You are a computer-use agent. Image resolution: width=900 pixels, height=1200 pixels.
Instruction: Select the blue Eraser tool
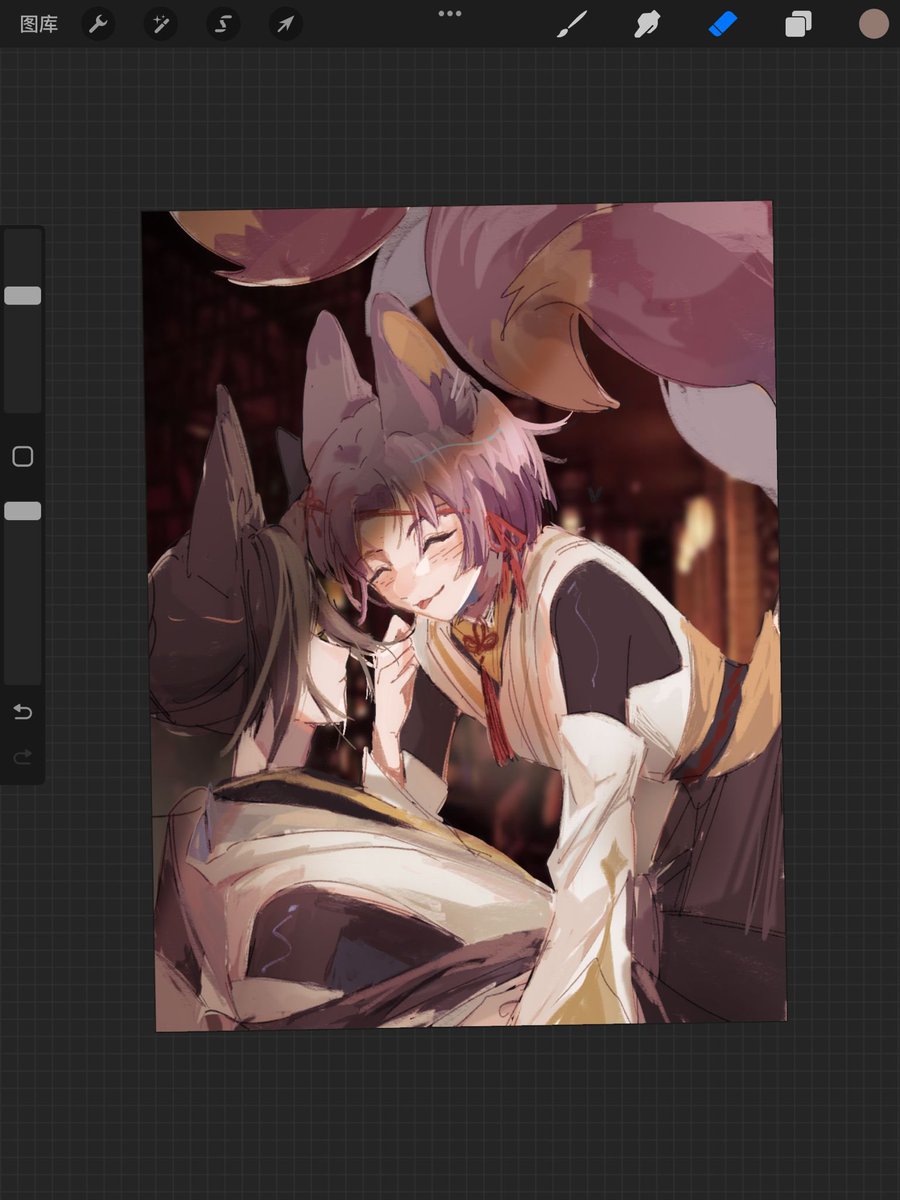(722, 24)
